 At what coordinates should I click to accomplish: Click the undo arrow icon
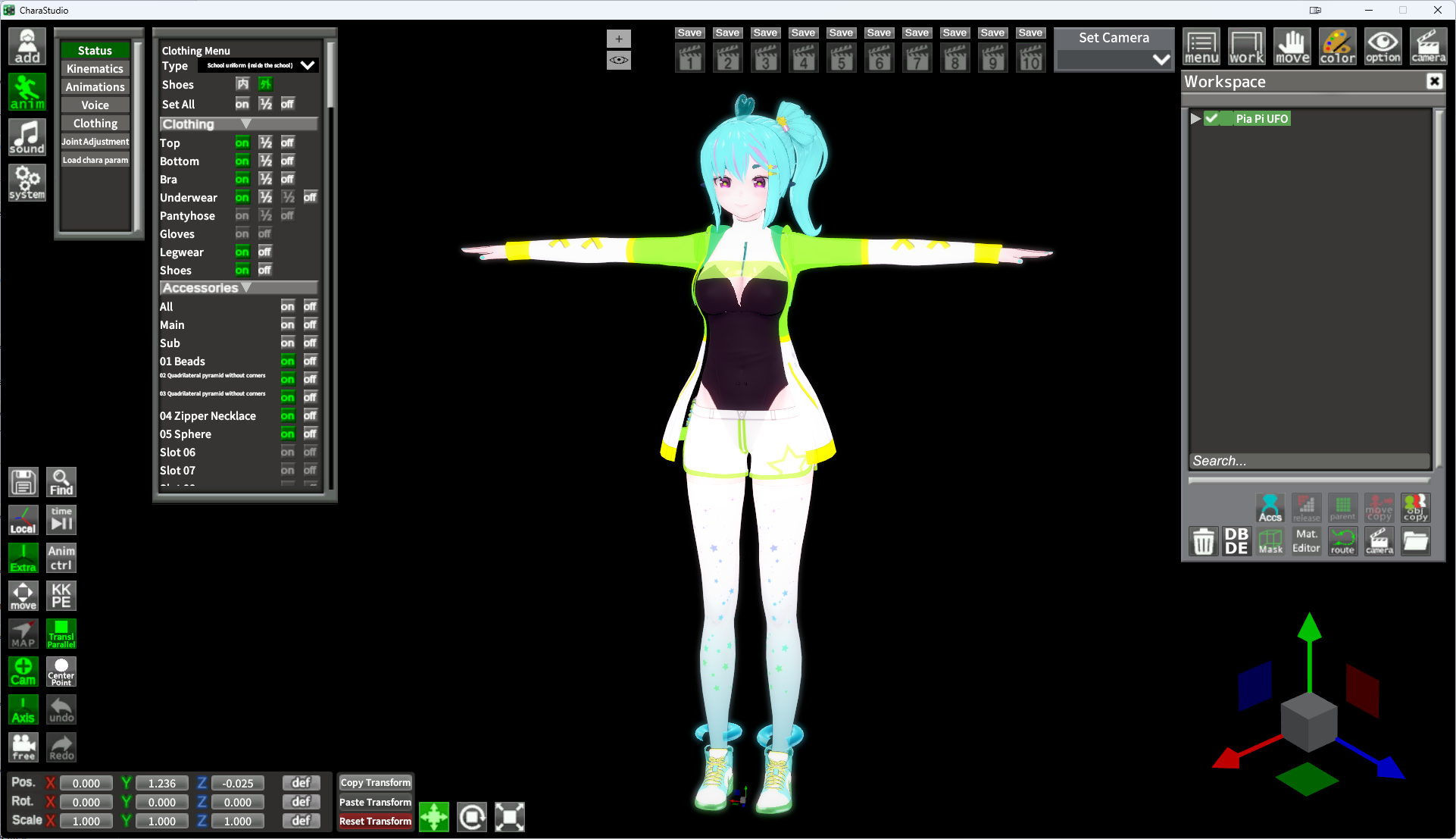tap(61, 709)
